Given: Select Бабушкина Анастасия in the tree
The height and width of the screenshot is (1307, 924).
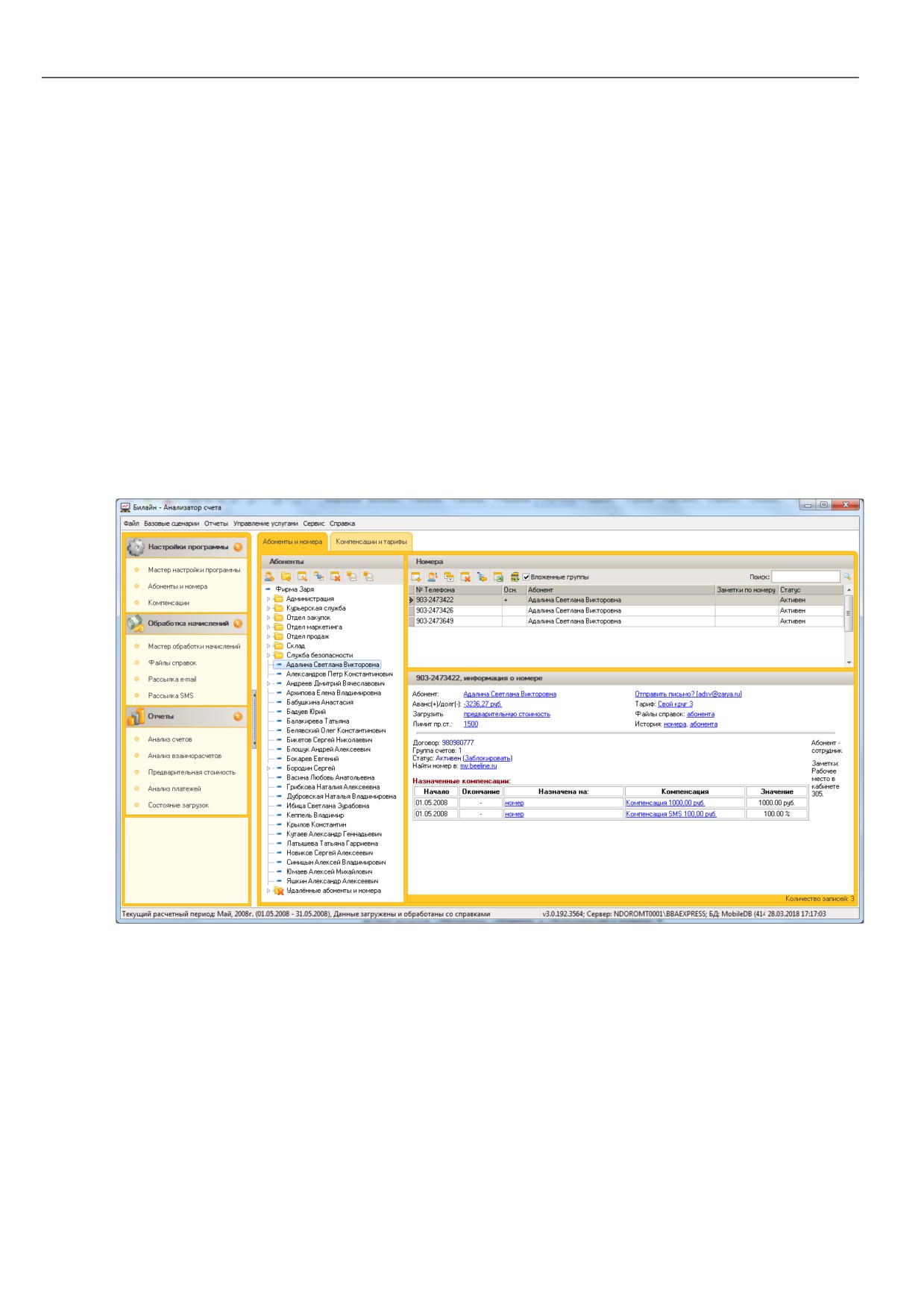Looking at the screenshot, I should click(x=320, y=703).
